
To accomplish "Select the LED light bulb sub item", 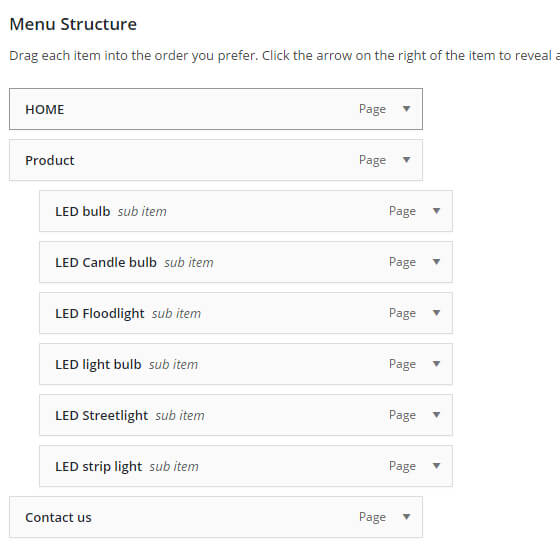I will tap(246, 364).
